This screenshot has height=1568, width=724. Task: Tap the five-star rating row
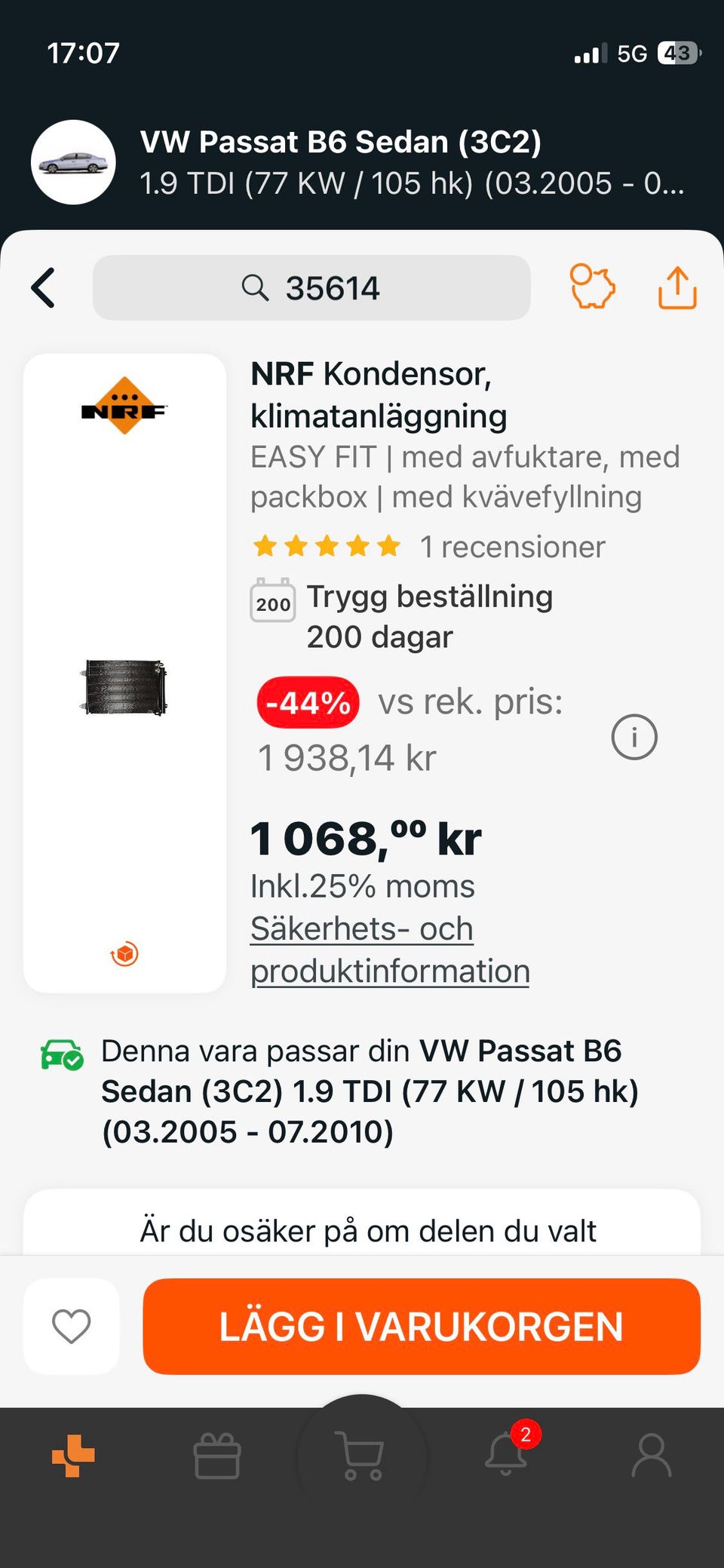(327, 546)
